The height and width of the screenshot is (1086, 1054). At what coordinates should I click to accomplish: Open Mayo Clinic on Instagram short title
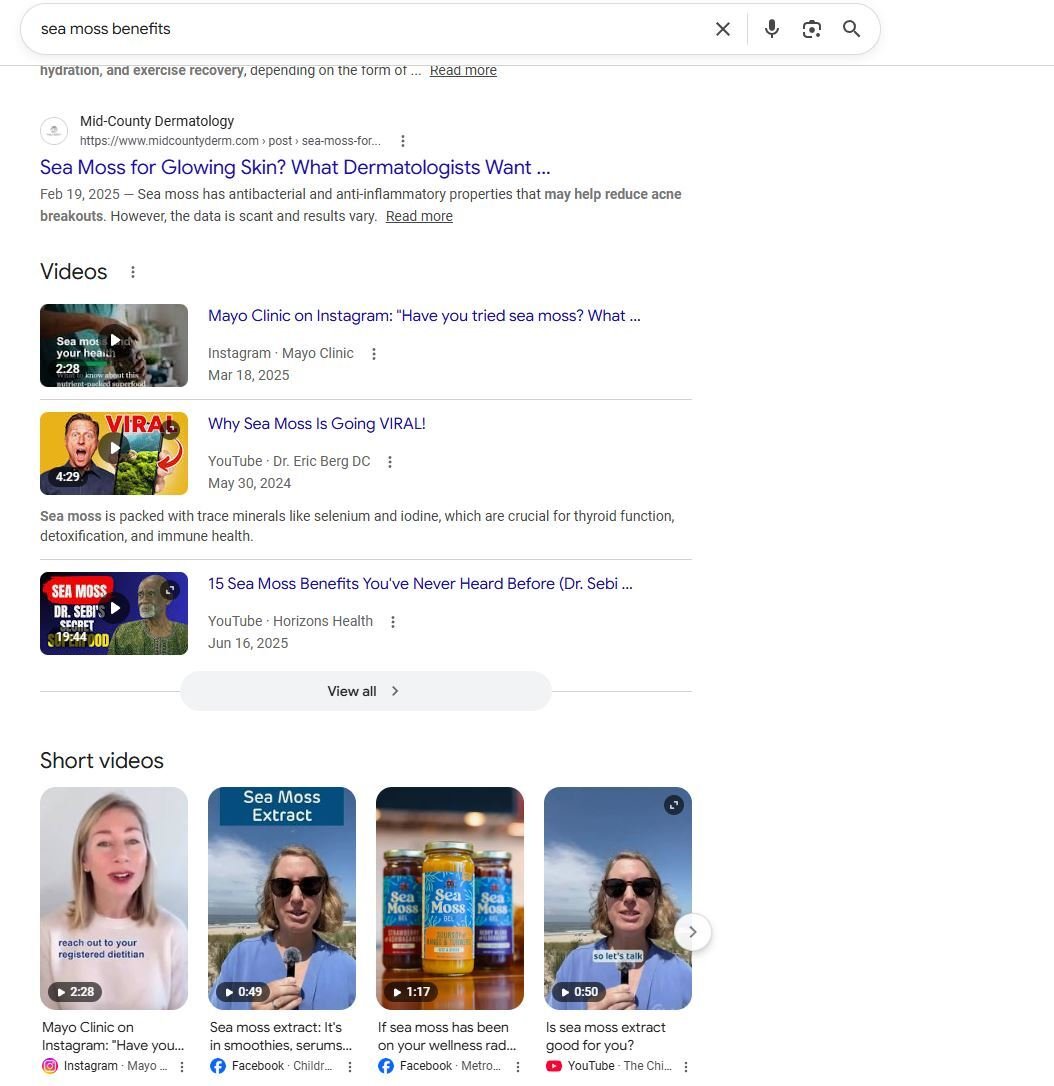coord(113,1036)
